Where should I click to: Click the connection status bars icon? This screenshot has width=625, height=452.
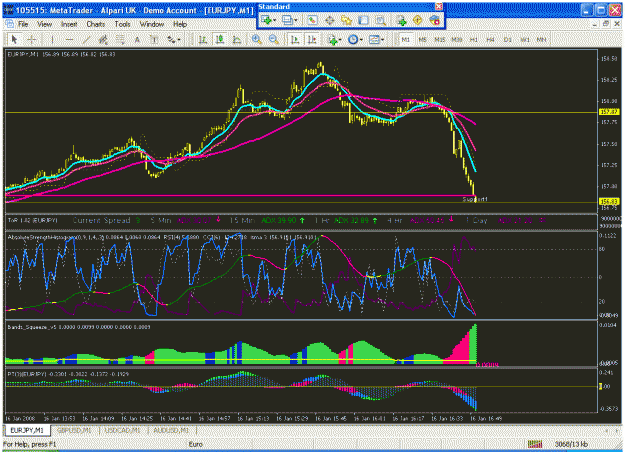[535, 444]
